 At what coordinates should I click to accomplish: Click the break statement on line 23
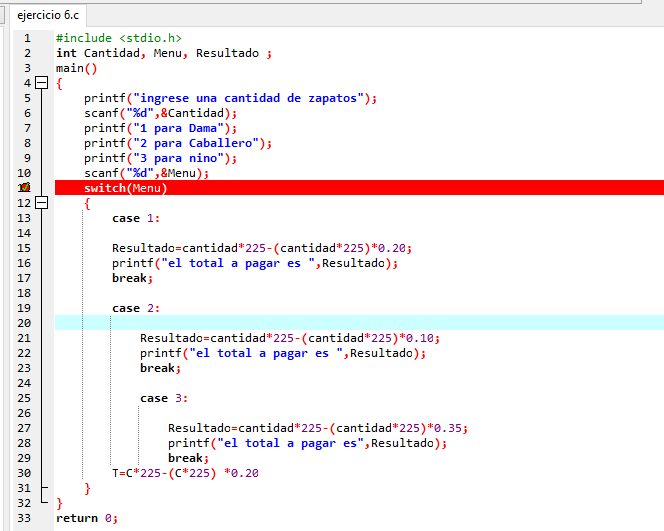click(x=160, y=368)
